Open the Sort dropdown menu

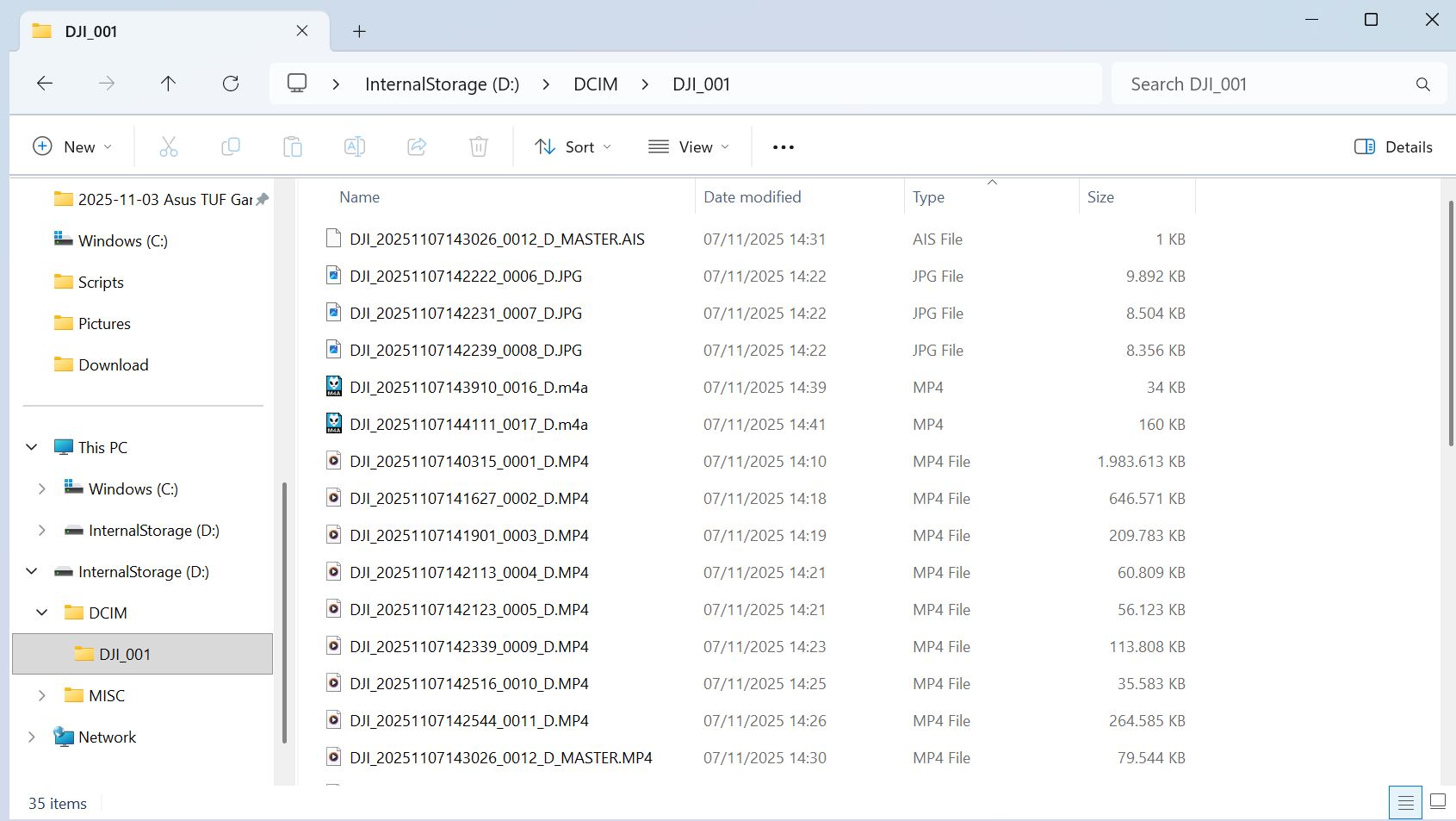click(573, 147)
